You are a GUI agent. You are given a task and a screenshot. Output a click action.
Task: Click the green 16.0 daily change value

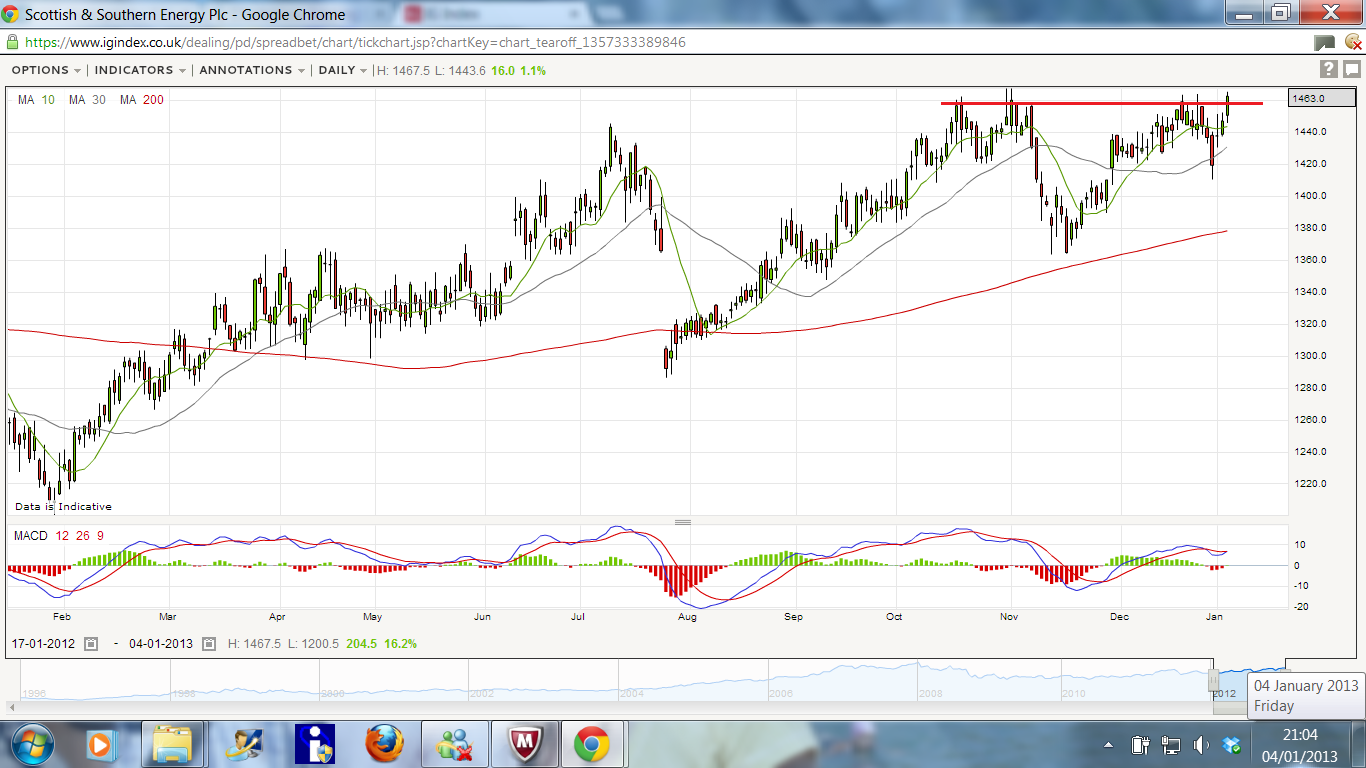pyautogui.click(x=502, y=70)
